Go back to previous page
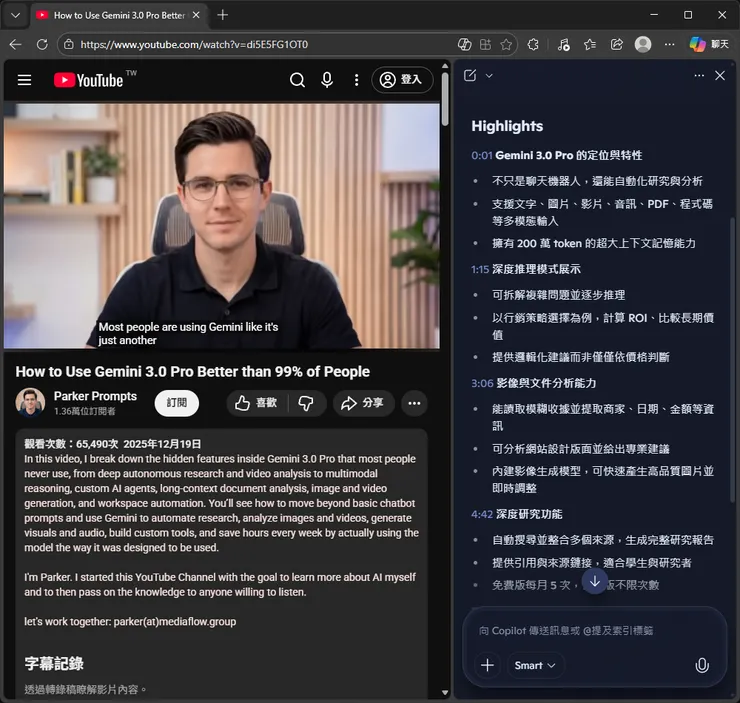The image size is (740, 703). (16, 44)
